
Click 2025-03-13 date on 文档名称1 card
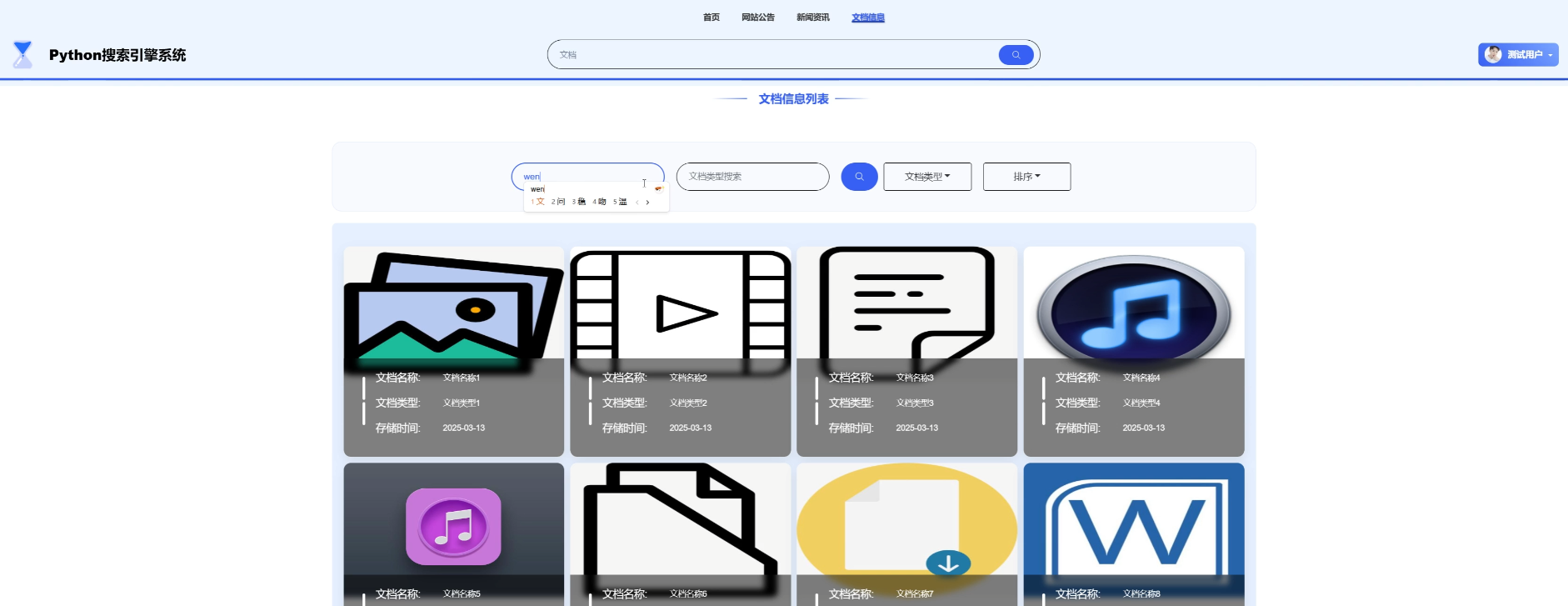click(463, 428)
